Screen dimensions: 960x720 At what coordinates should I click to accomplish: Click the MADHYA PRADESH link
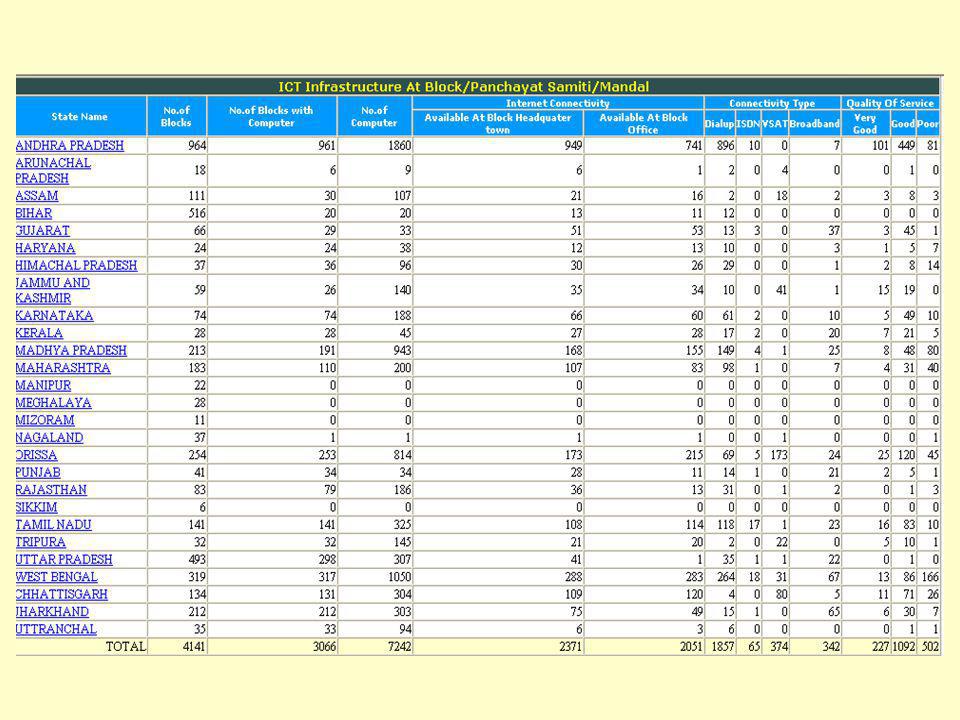tap(71, 351)
